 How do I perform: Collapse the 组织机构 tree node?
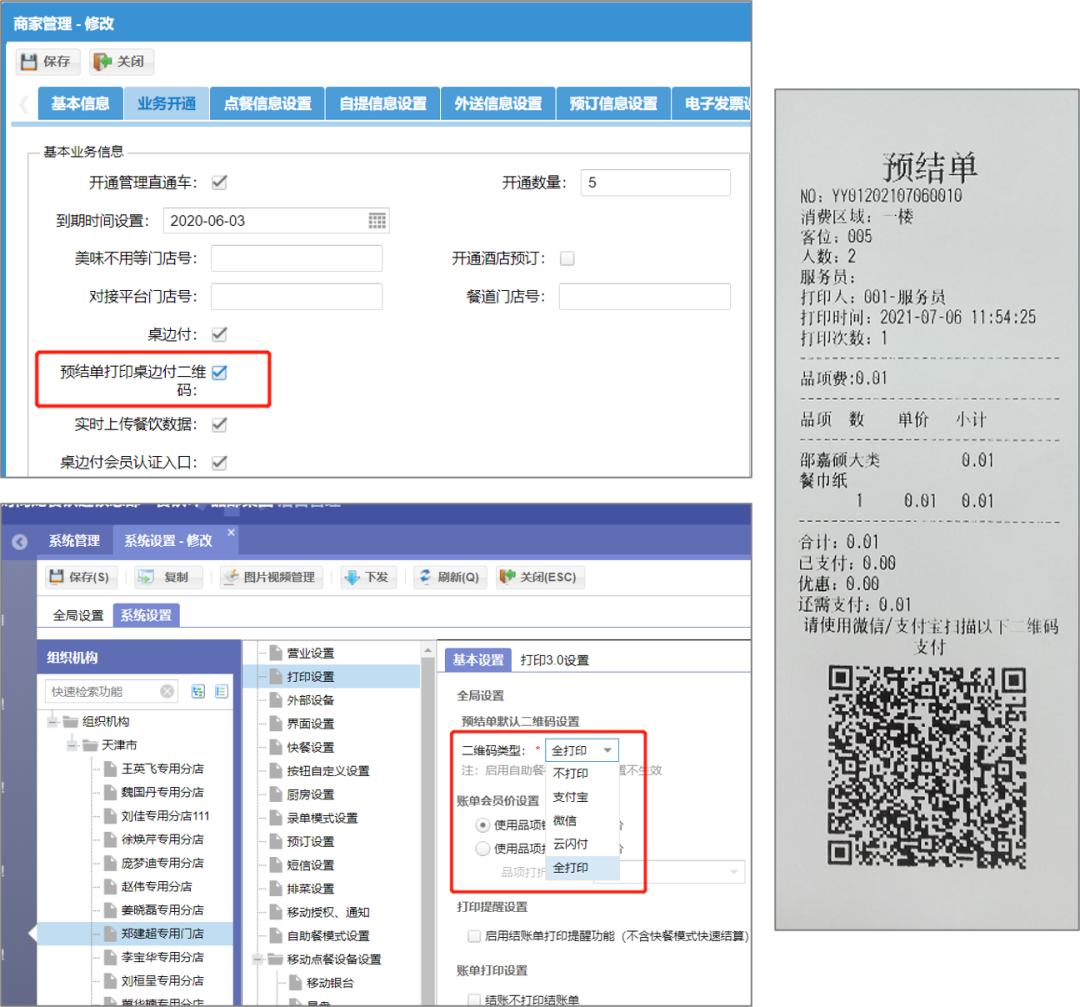52,722
